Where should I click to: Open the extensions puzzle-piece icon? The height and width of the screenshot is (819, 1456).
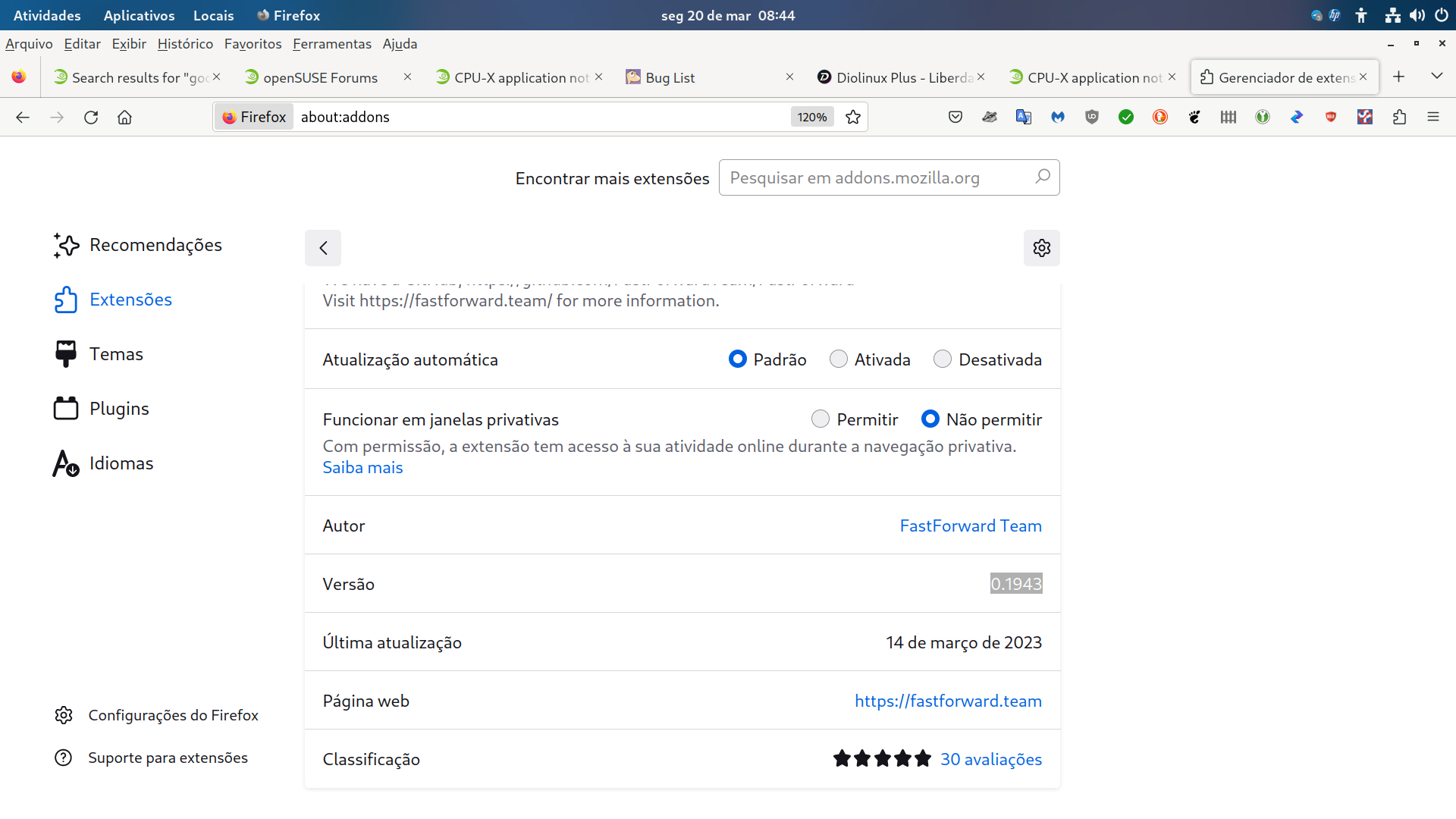coord(1399,117)
